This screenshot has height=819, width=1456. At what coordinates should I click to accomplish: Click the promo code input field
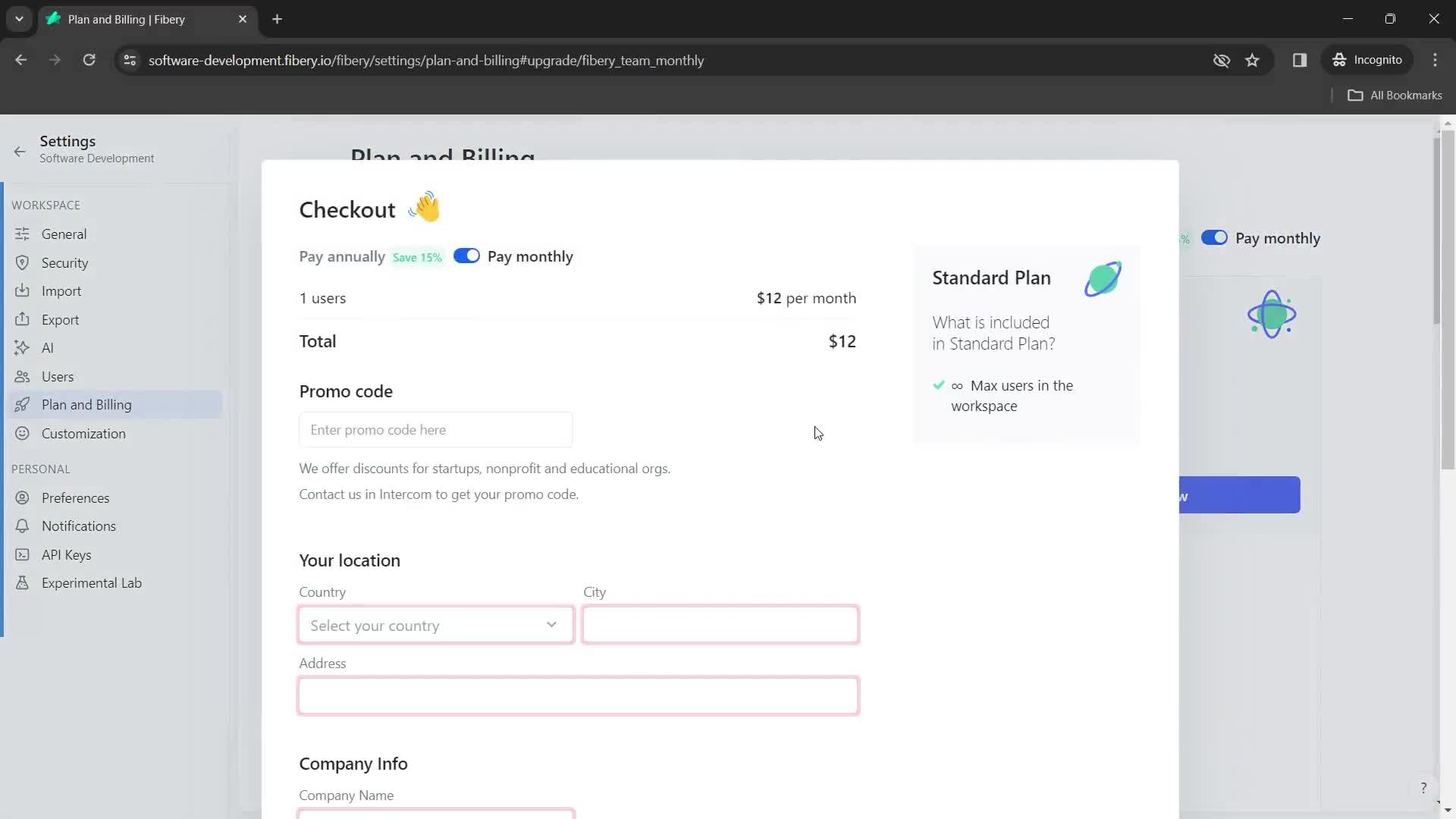pos(436,430)
